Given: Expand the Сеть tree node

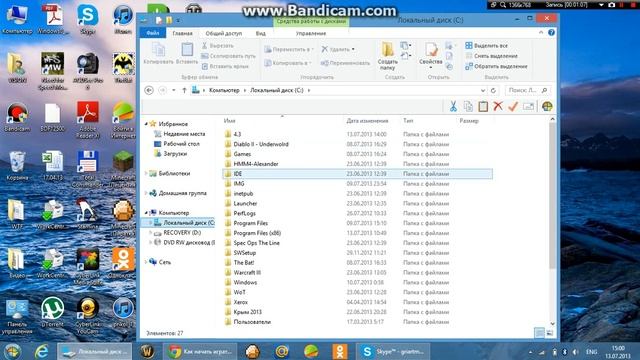Looking at the screenshot, I should point(146,262).
